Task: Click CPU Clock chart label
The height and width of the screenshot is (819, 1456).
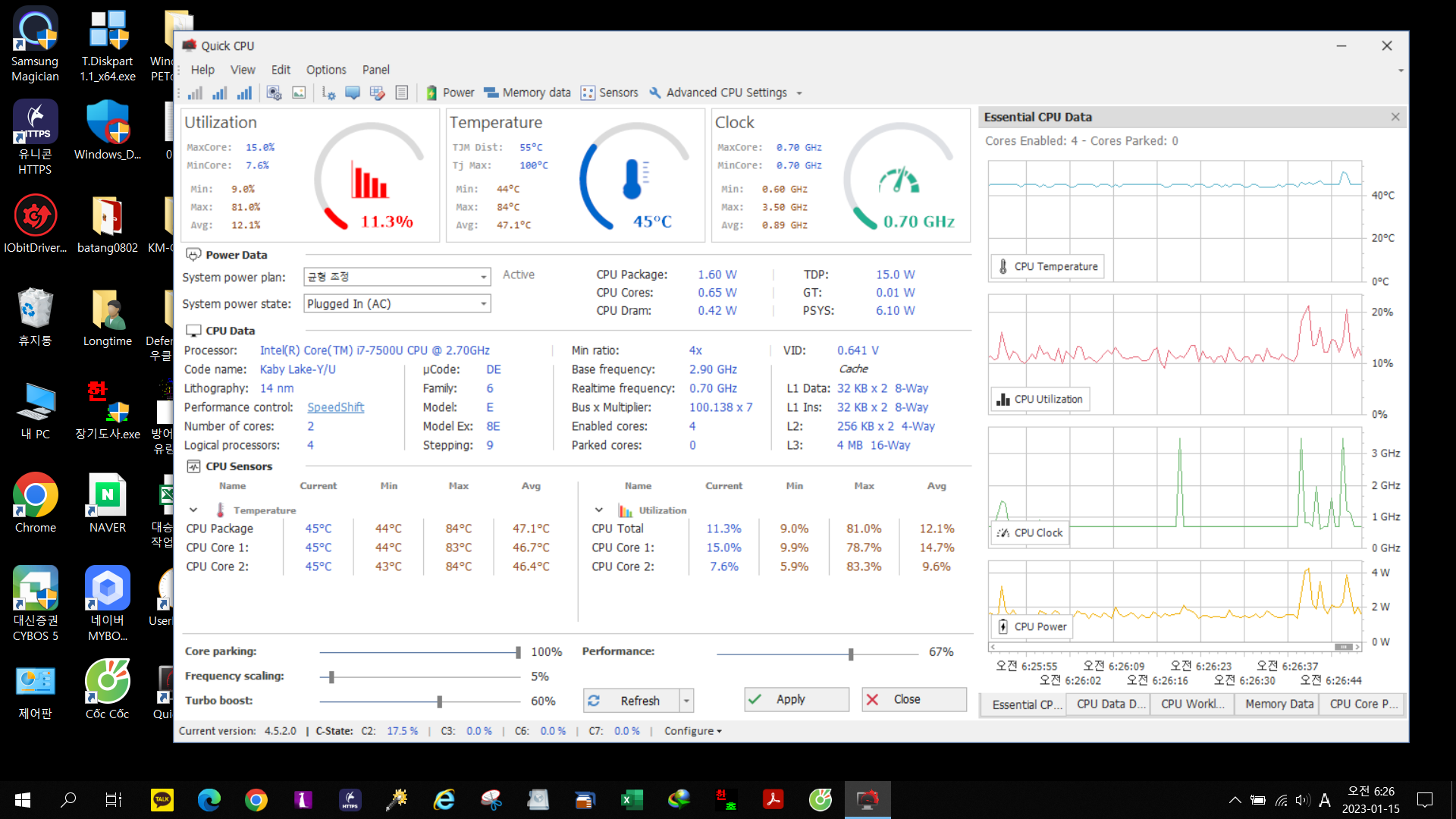Action: click(x=1030, y=533)
